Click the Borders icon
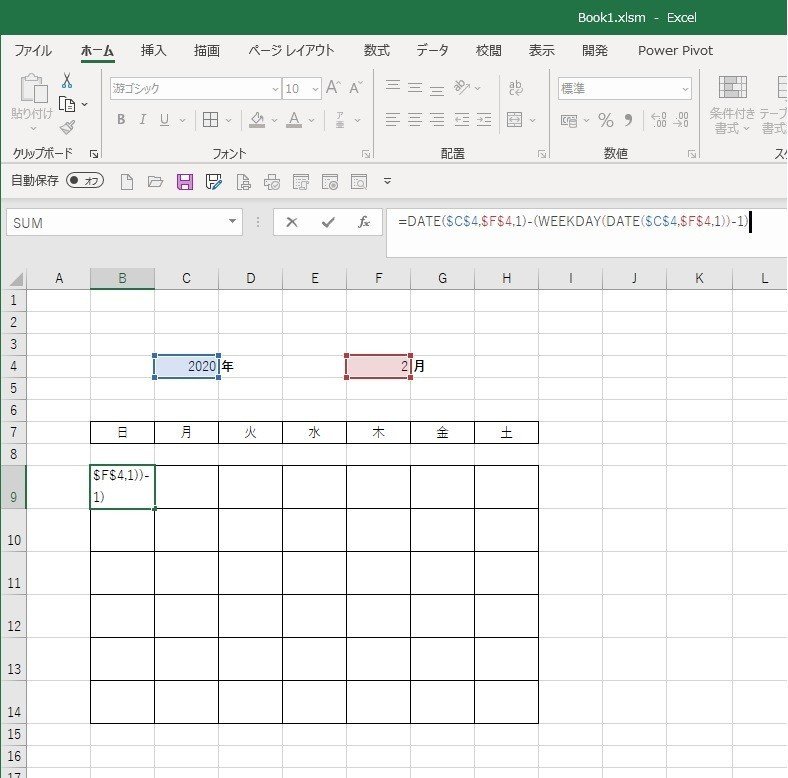Viewport: 788px width, 778px height. pyautogui.click(x=210, y=120)
